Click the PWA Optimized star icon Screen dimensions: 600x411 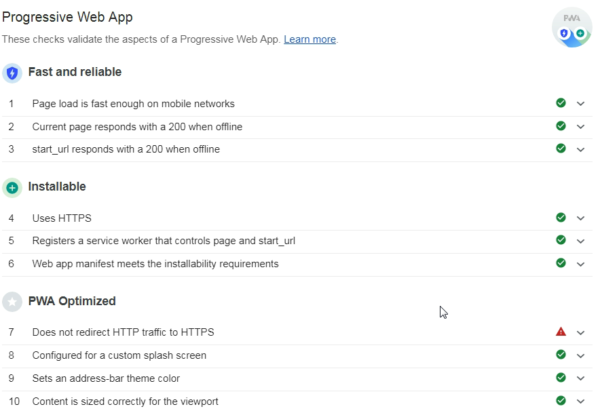click(x=12, y=301)
